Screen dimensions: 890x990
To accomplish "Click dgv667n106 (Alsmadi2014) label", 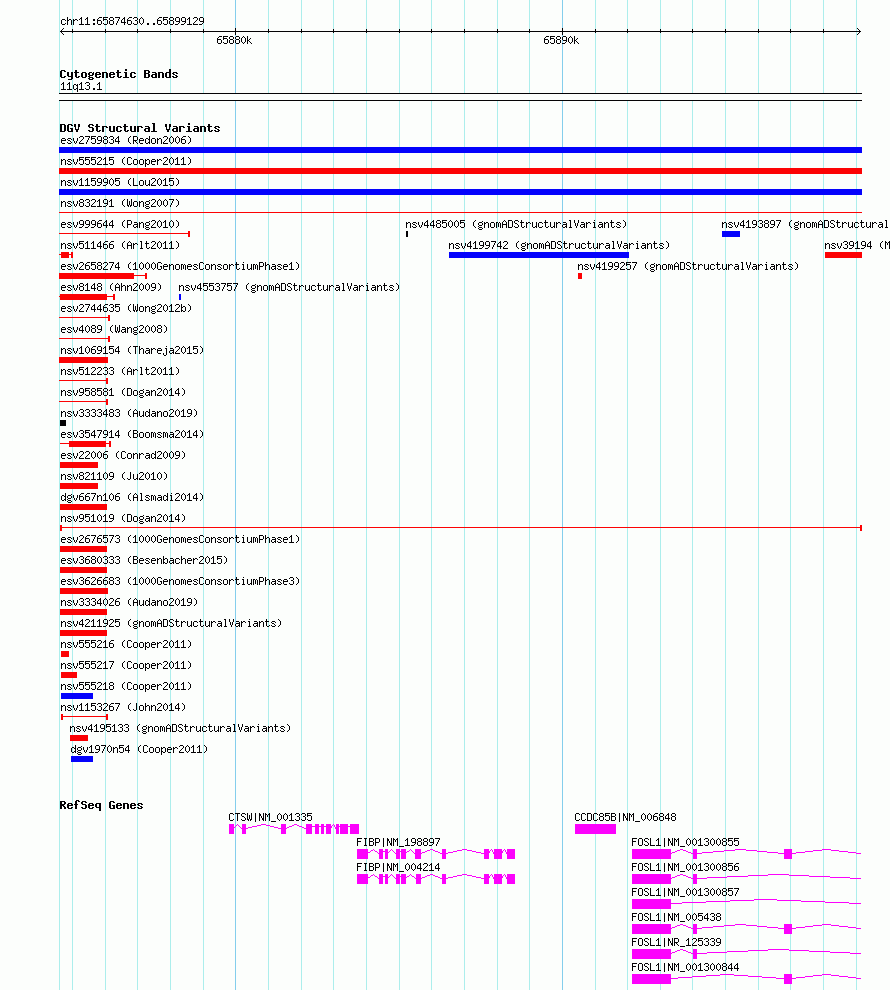I will pos(132,497).
